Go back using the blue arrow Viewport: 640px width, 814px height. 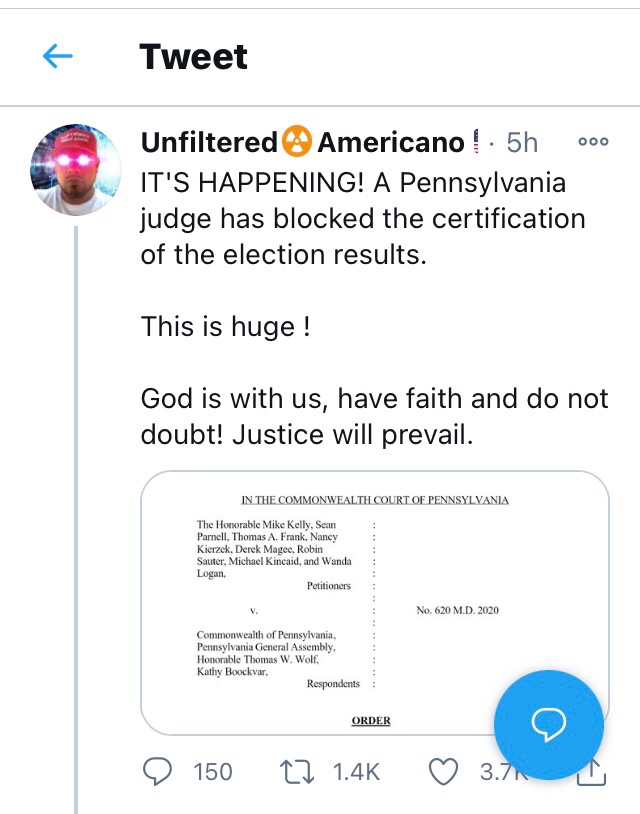58,57
